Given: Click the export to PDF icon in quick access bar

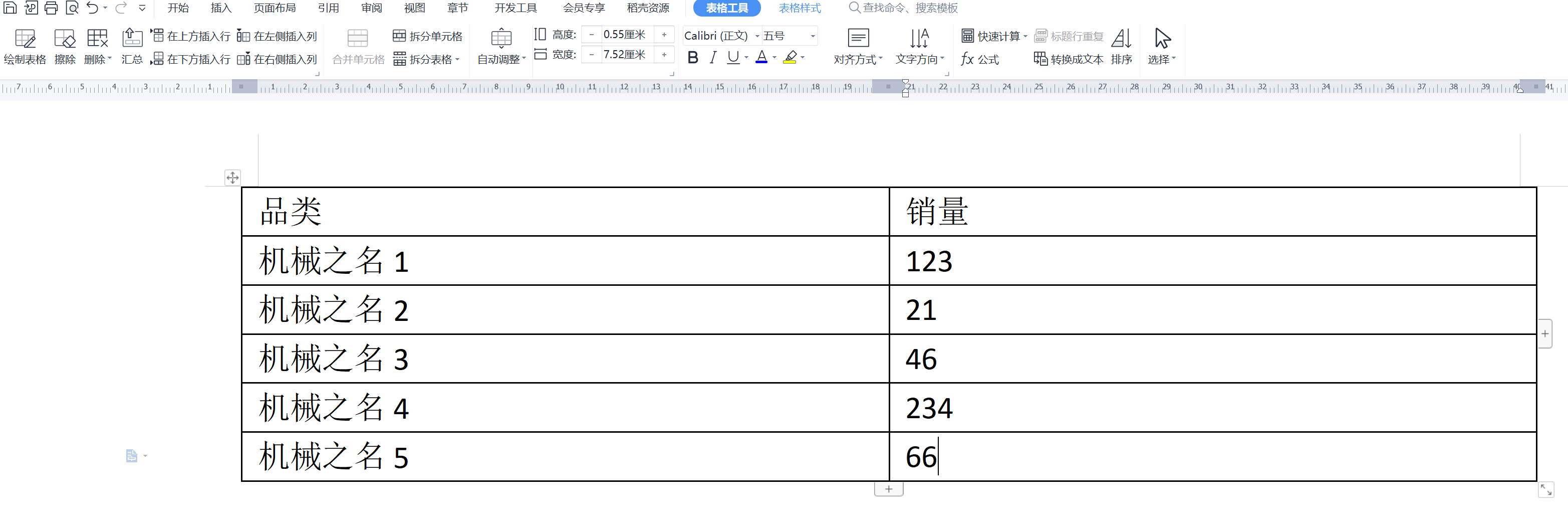Looking at the screenshot, I should coord(31,8).
